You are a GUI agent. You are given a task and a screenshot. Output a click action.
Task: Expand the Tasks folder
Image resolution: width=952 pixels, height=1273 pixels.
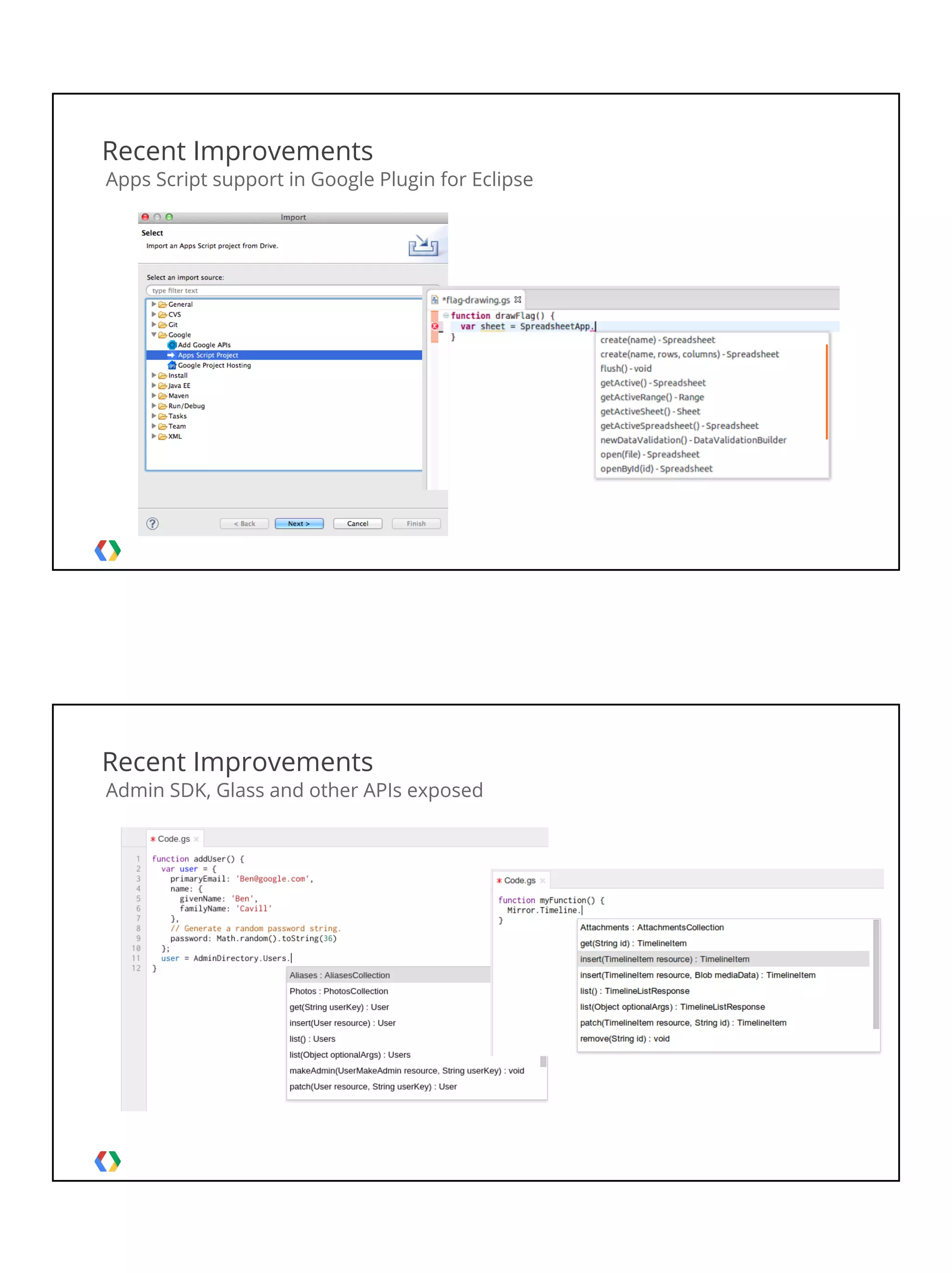(153, 416)
